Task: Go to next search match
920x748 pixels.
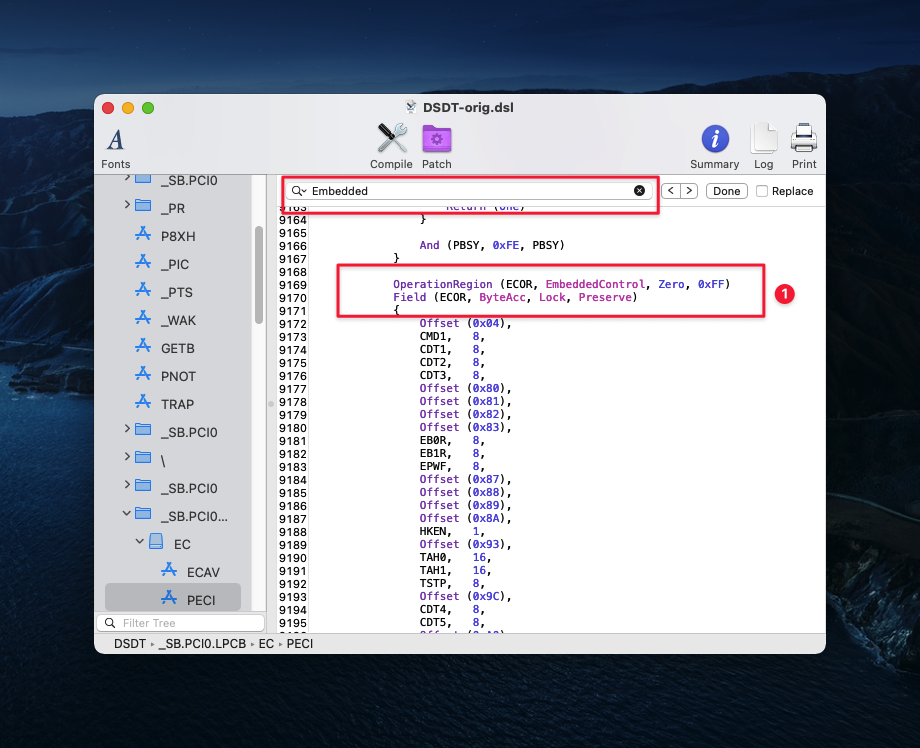Action: (x=688, y=191)
